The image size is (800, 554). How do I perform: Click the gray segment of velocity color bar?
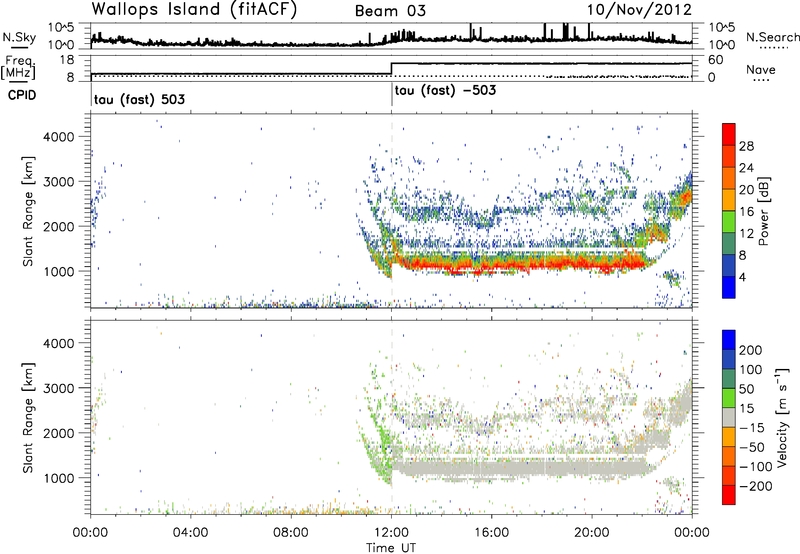pyautogui.click(x=729, y=418)
